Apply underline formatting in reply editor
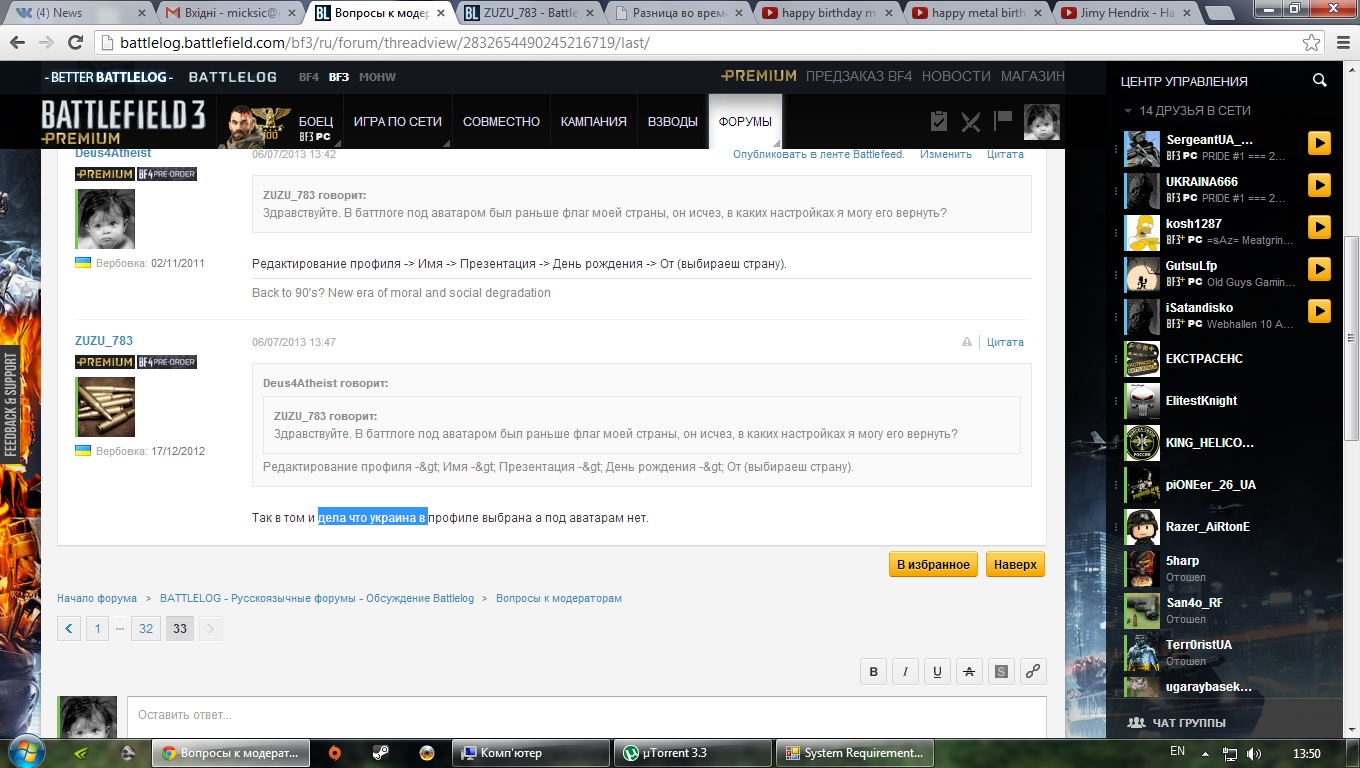The image size is (1360, 768). 937,672
